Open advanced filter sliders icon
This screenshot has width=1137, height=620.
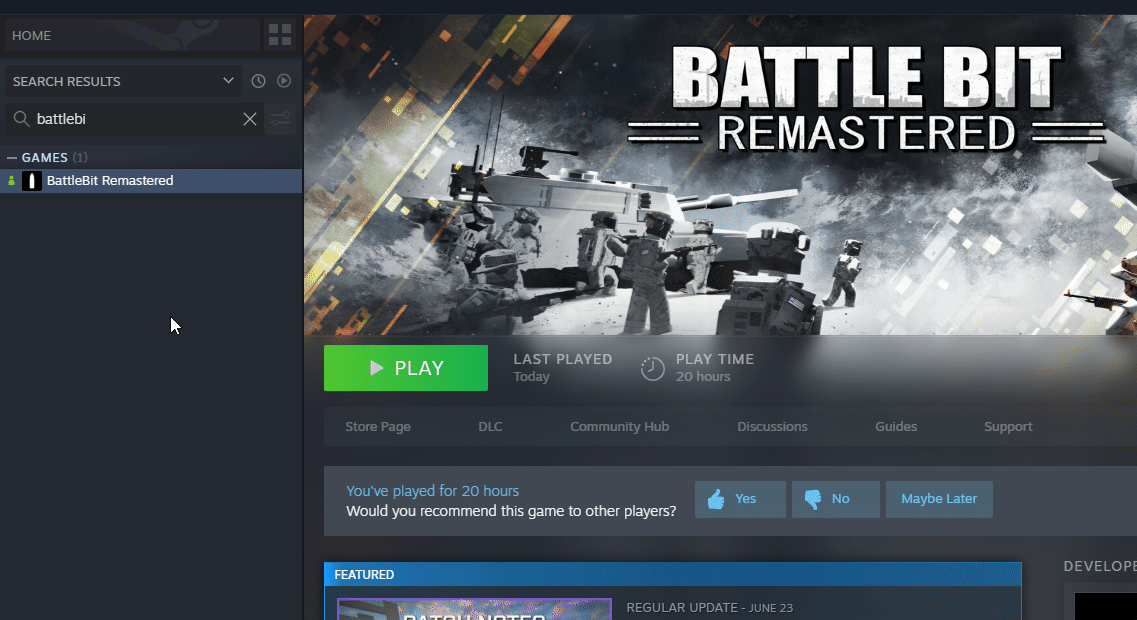click(281, 120)
